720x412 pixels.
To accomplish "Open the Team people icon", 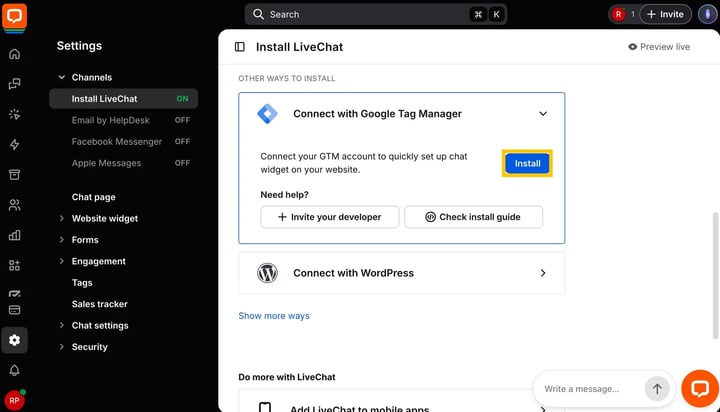I will (x=14, y=205).
